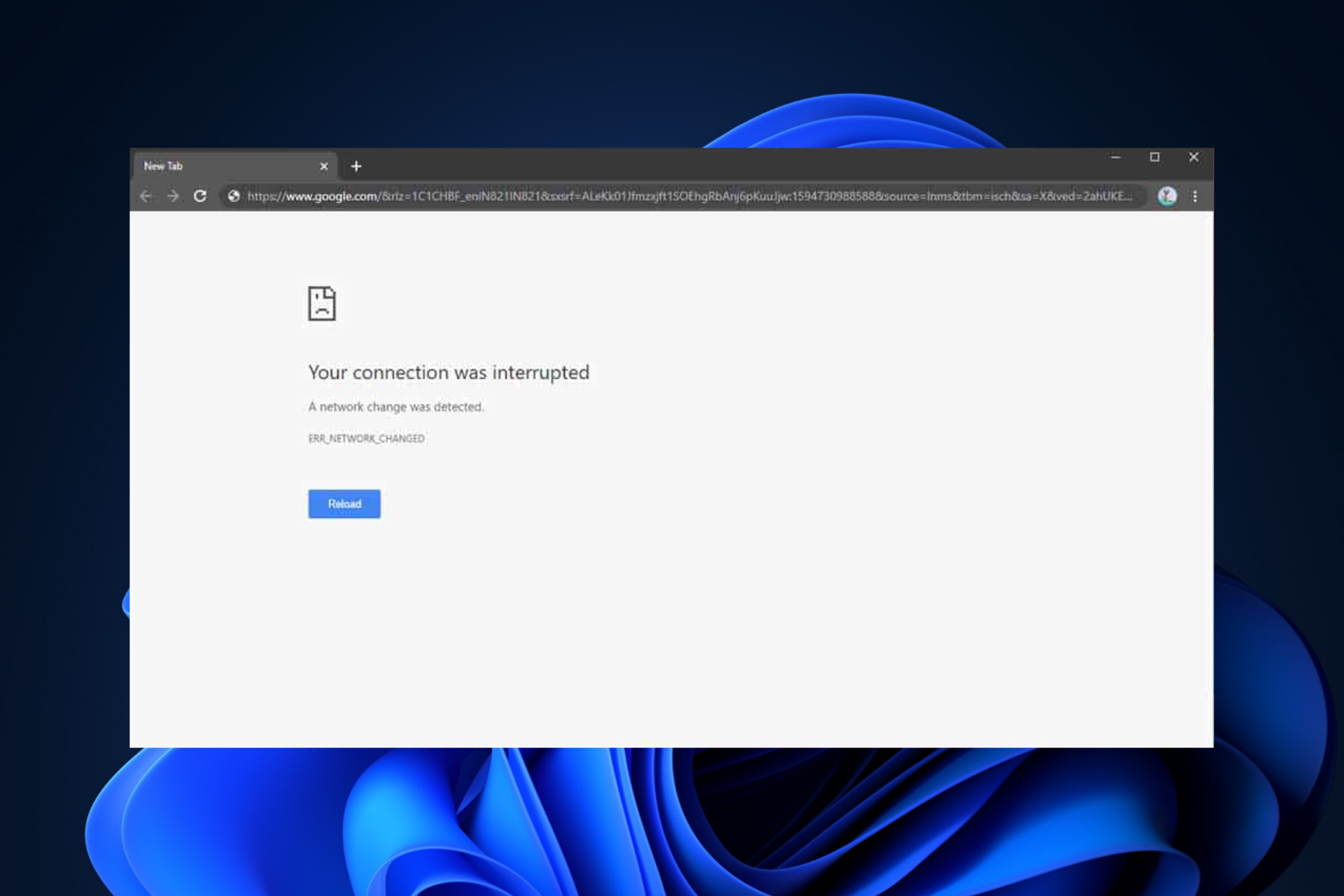The image size is (1344, 896).
Task: Open the Chrome three-dot menu
Action: pos(1195,196)
